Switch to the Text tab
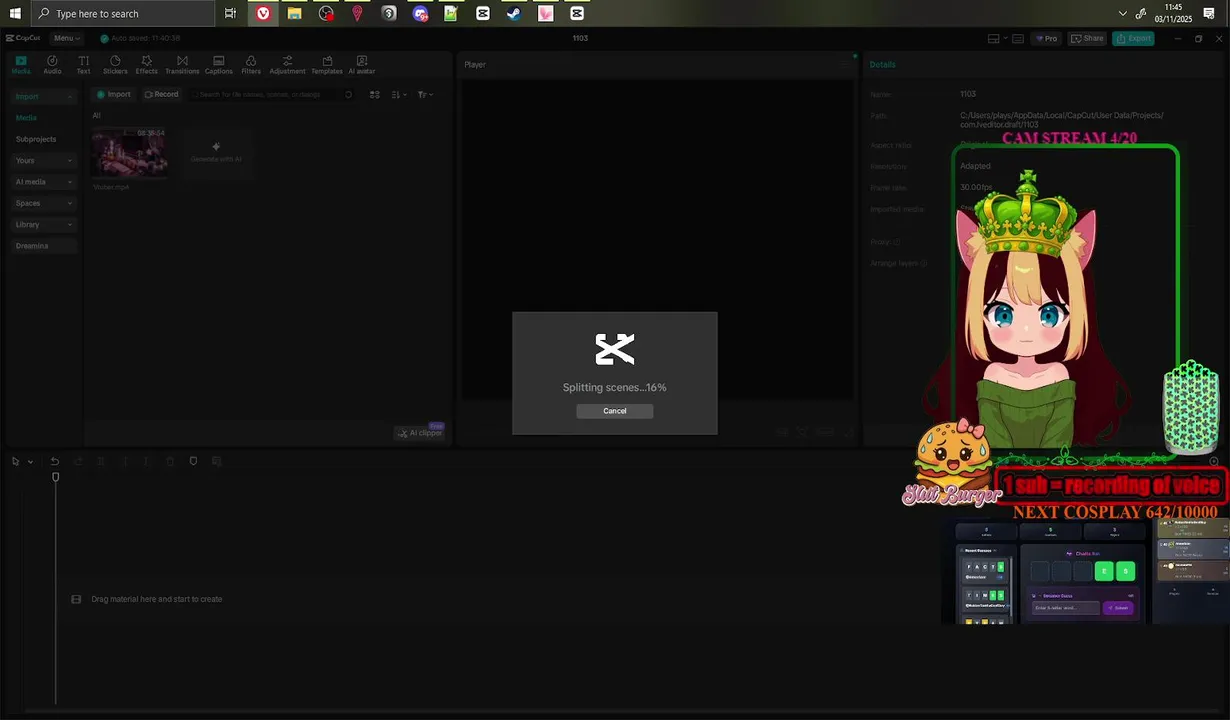The width and height of the screenshot is (1230, 720). tap(83, 65)
